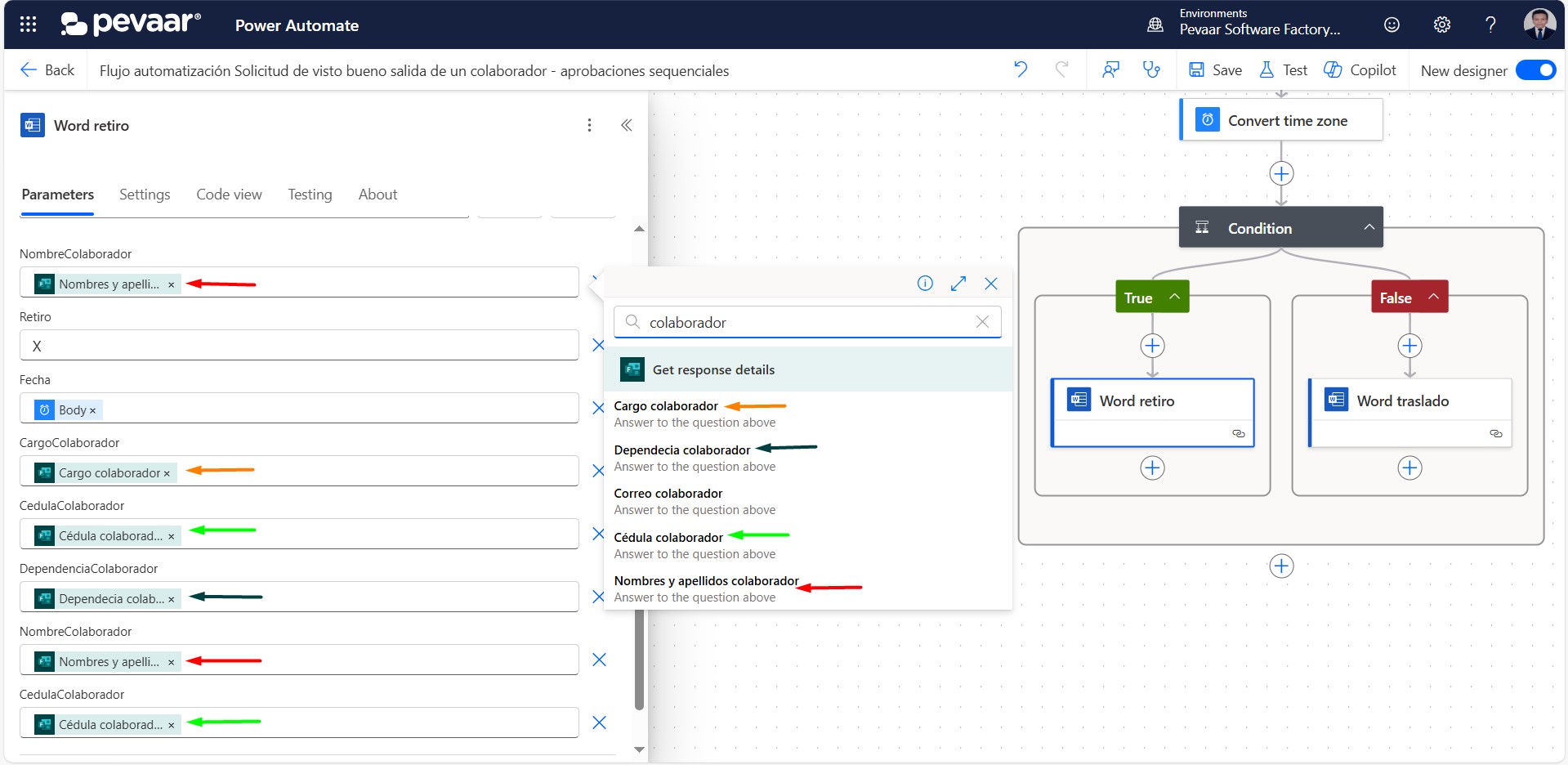The height and width of the screenshot is (765, 1568).
Task: Insert Correo colaborador dynamic content
Action: [x=808, y=501]
